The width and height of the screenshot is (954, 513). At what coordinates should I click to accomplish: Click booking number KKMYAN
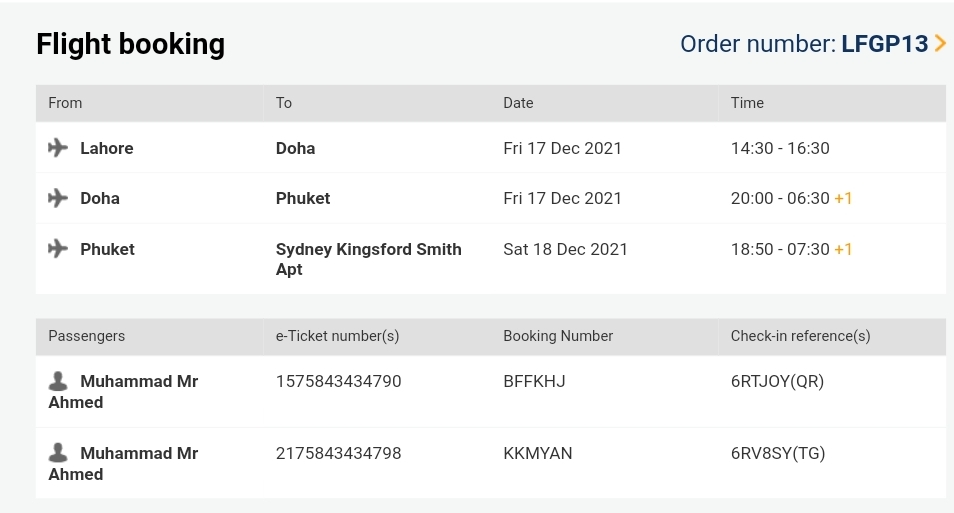(x=538, y=453)
